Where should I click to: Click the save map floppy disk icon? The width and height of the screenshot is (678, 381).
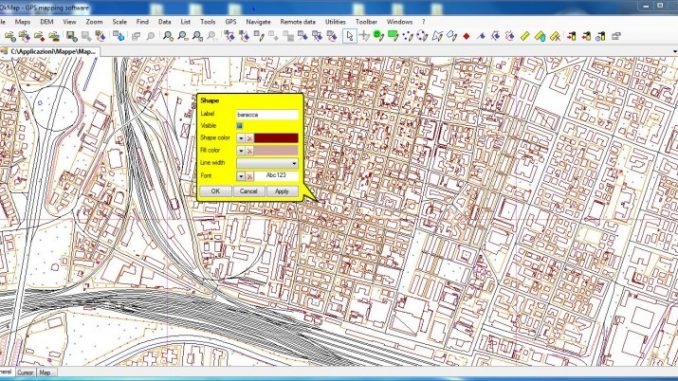click(x=71, y=36)
